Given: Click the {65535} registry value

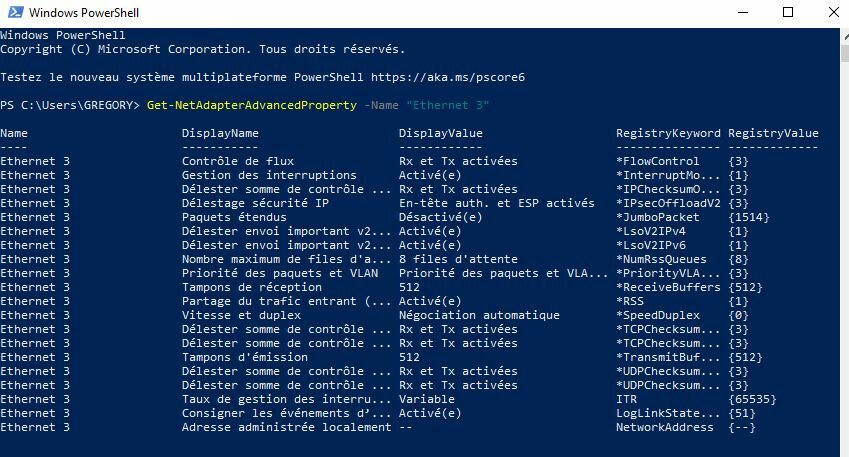Looking at the screenshot, I should pos(752,399).
